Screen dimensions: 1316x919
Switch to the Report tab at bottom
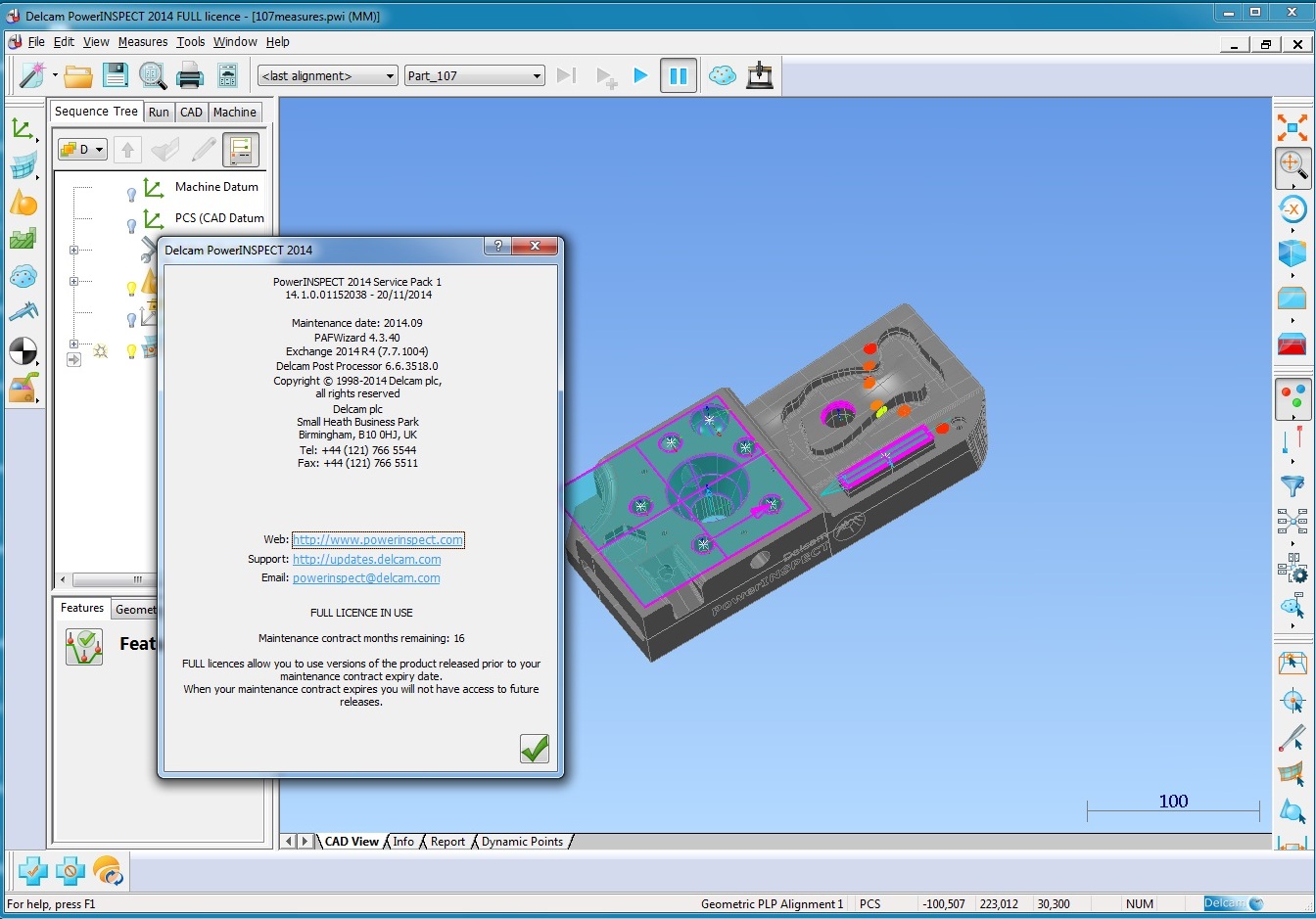(447, 842)
